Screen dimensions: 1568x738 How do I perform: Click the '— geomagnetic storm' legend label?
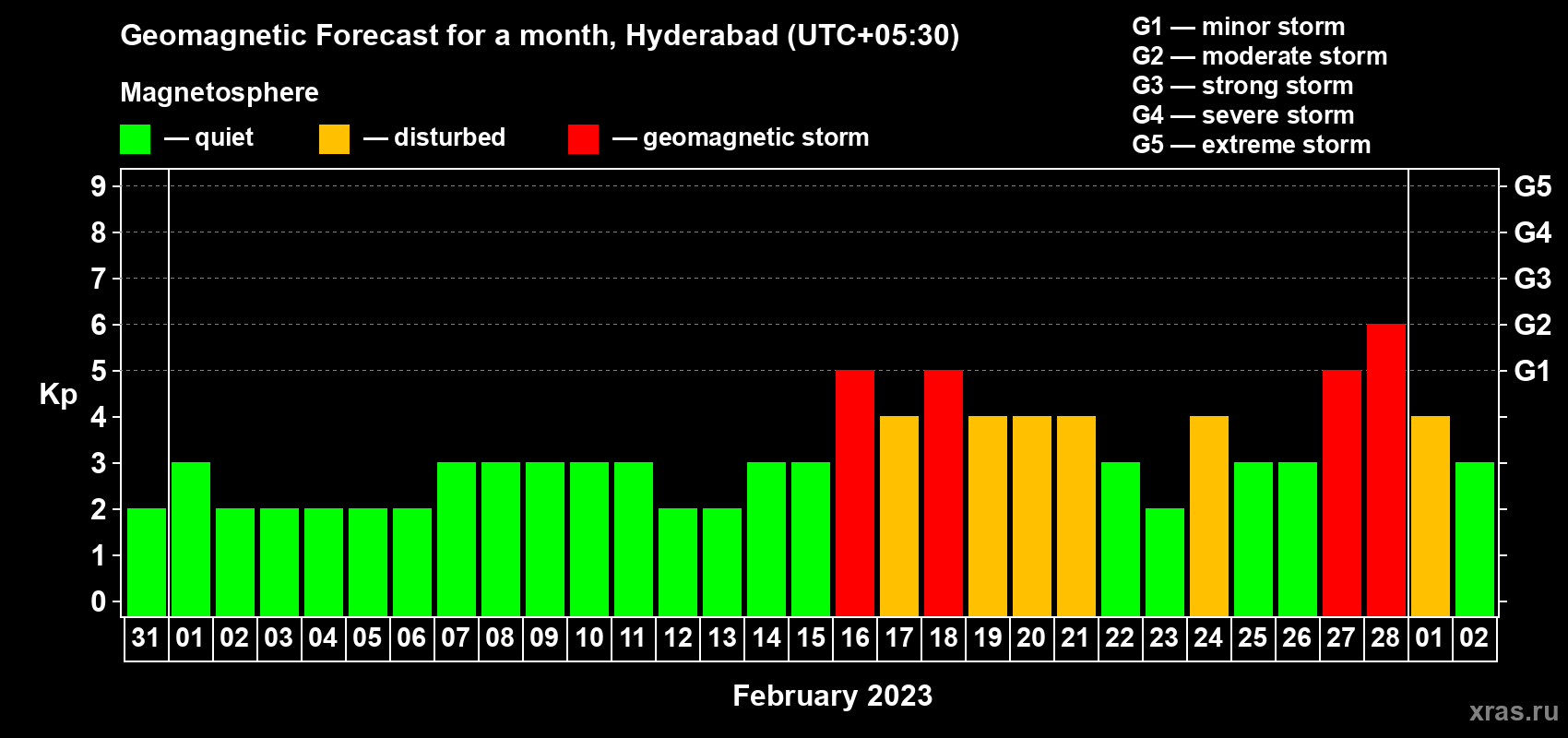click(741, 137)
